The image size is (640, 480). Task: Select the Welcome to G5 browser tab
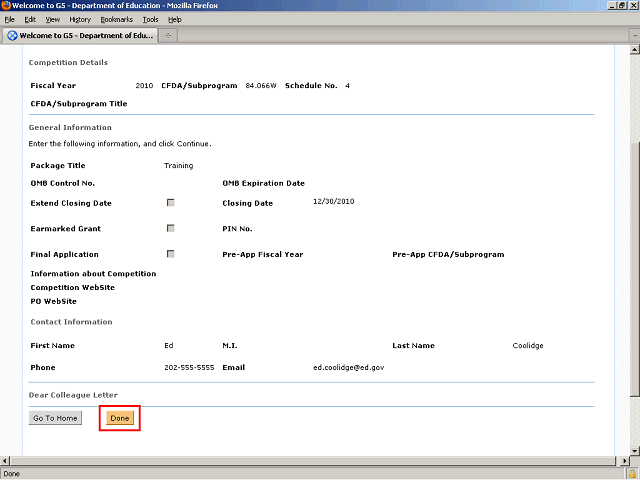tap(80, 36)
